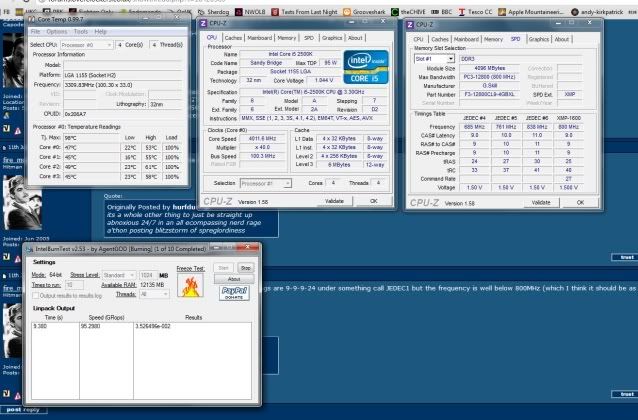
Task: Switch to Memory tab in CPU-Z processor window
Action: pyautogui.click(x=286, y=38)
